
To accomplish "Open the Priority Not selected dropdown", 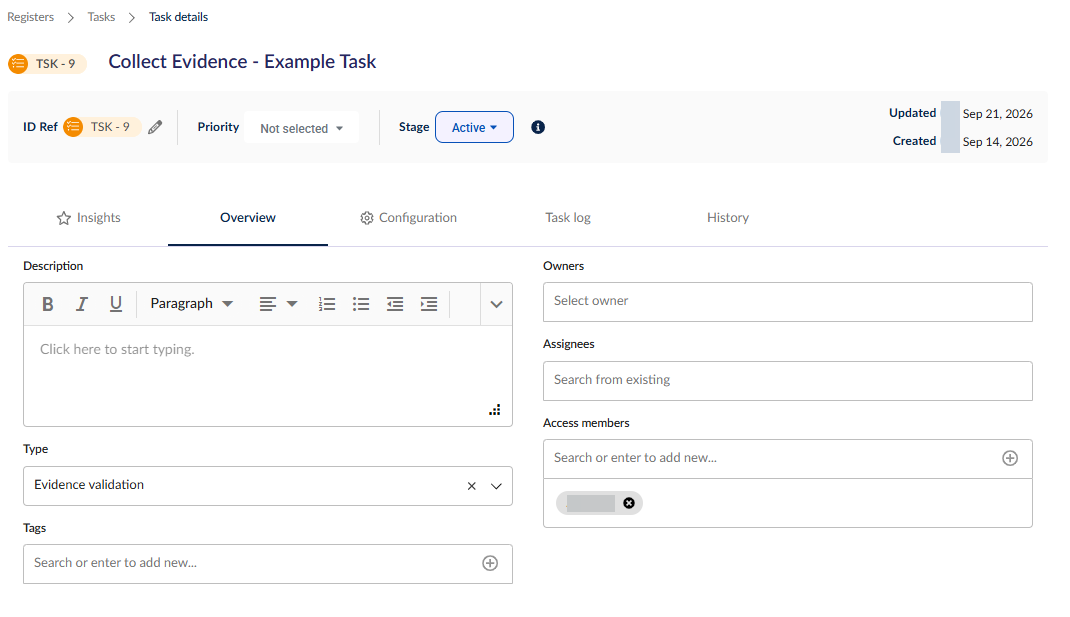I will 301,128.
